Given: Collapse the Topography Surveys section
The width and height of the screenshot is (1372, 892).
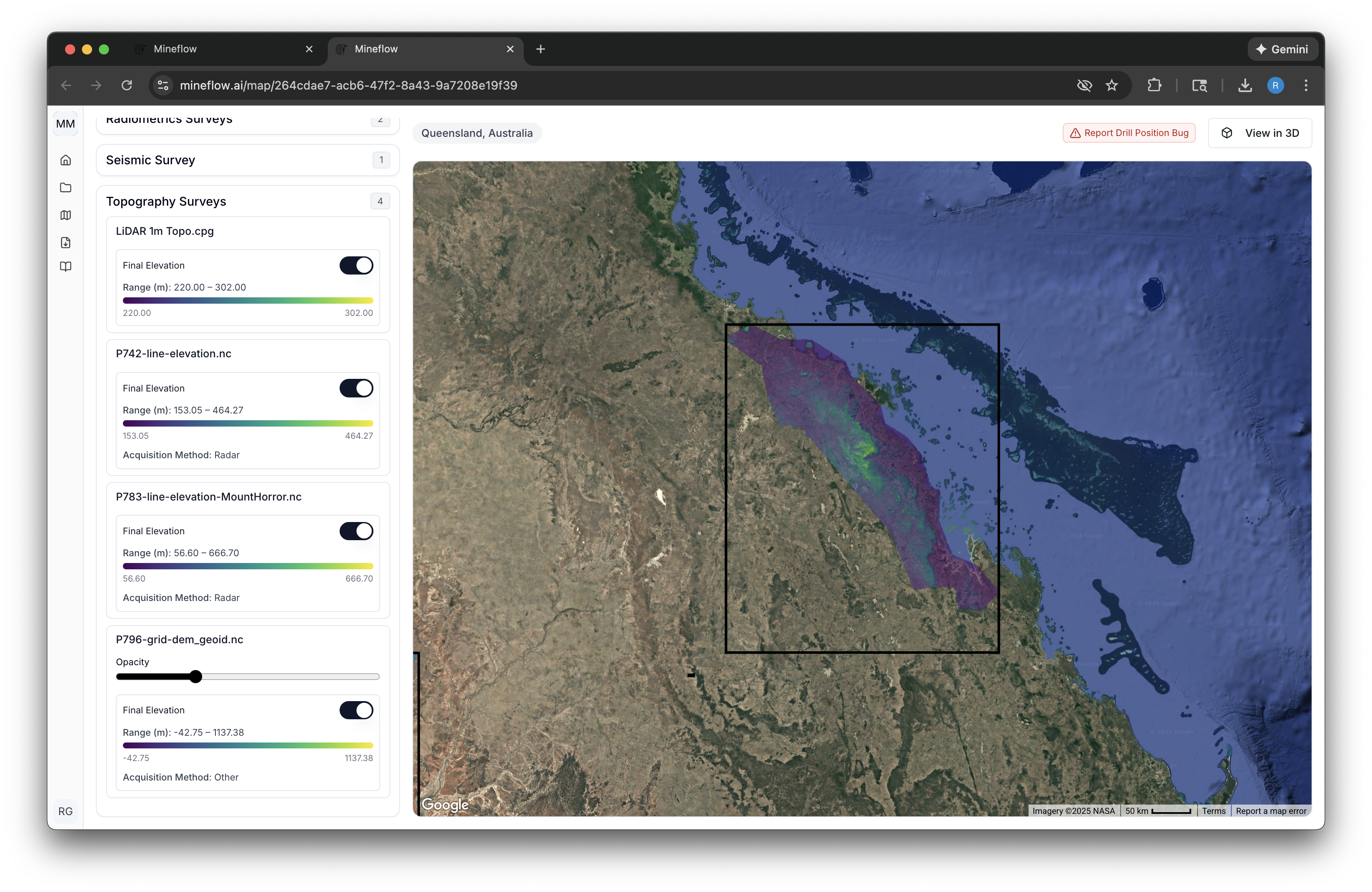Looking at the screenshot, I should point(248,201).
